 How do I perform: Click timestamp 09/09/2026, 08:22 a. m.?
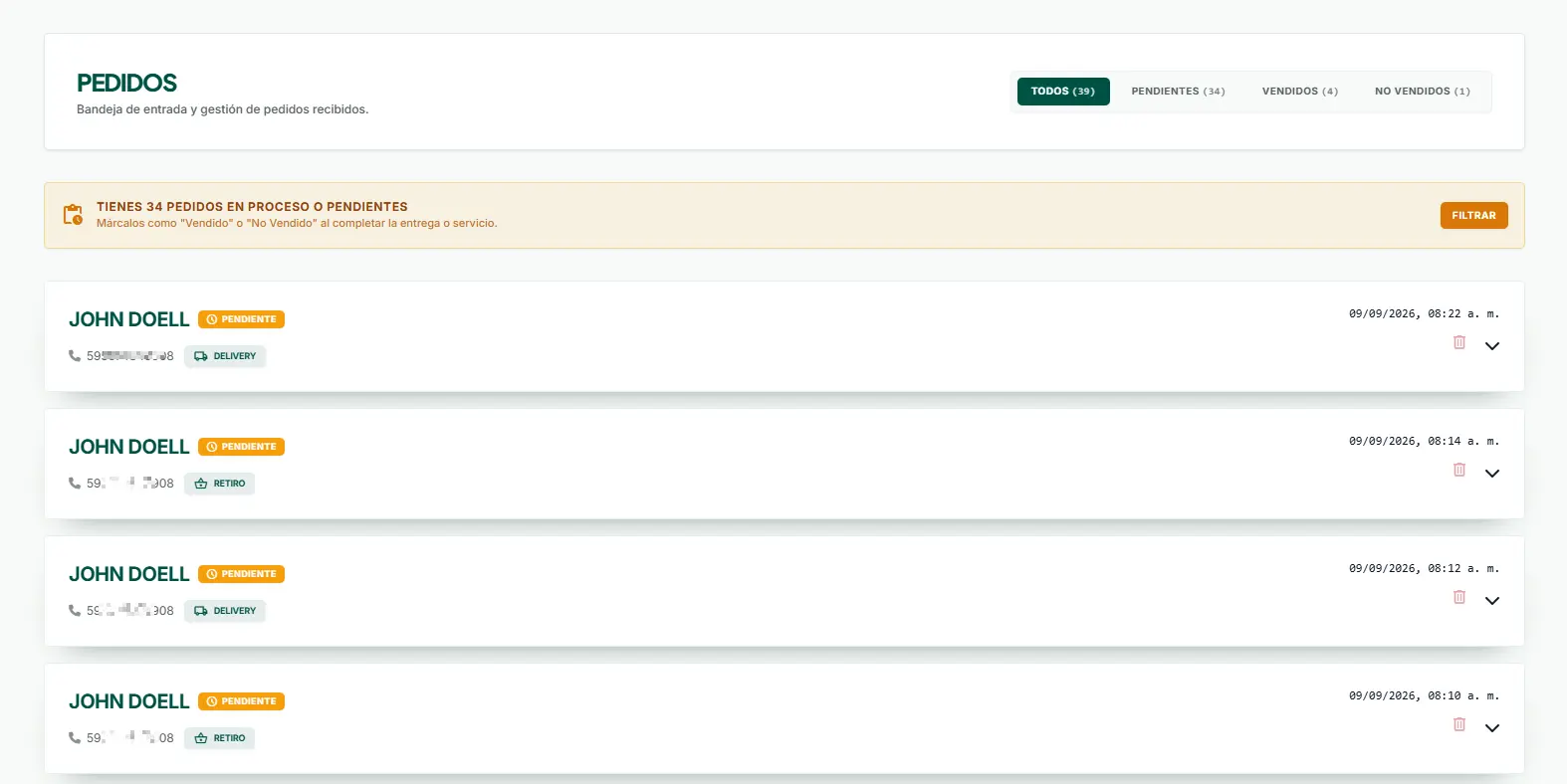pos(1424,313)
